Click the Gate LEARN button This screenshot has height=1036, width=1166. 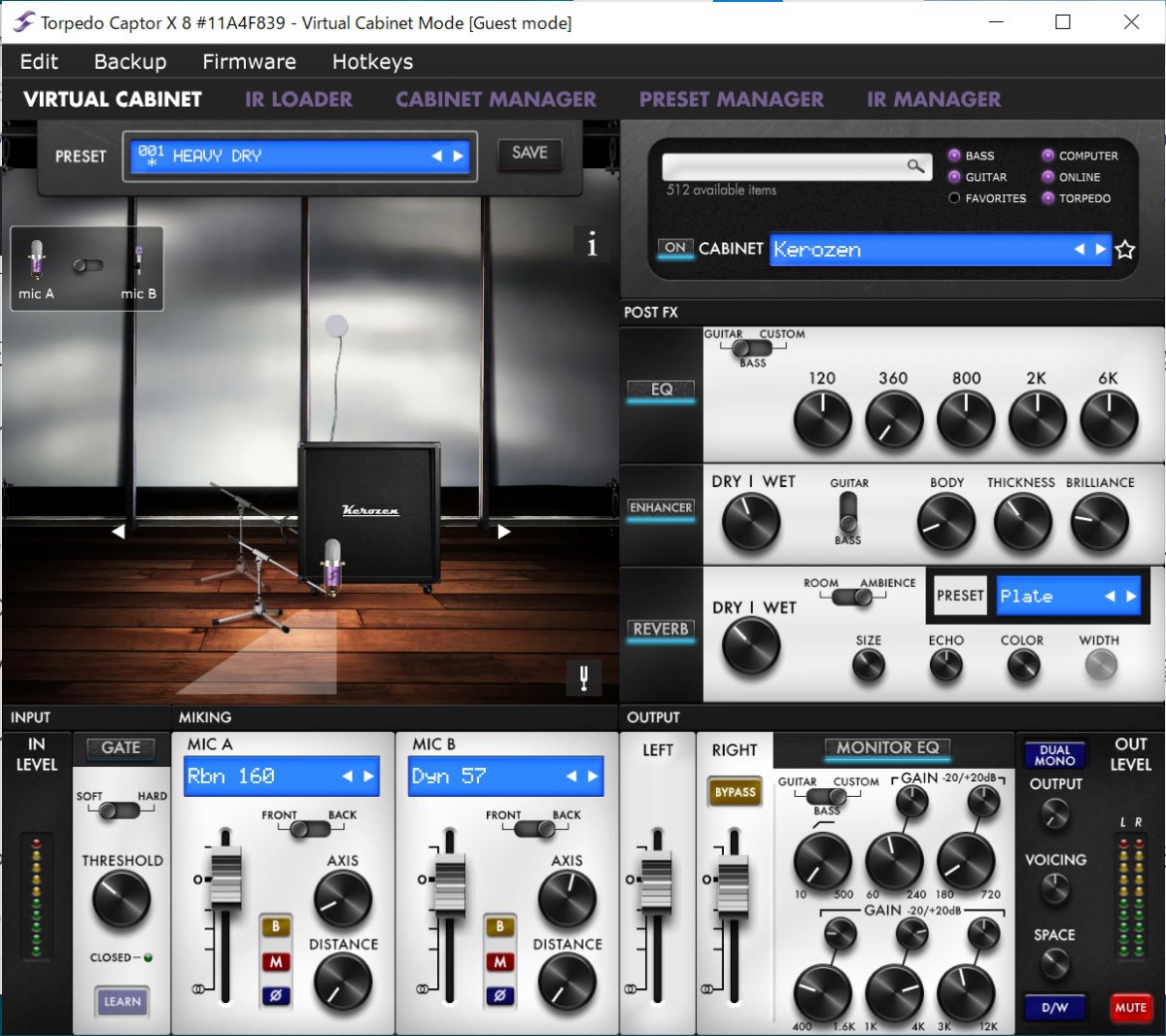pyautogui.click(x=122, y=1001)
